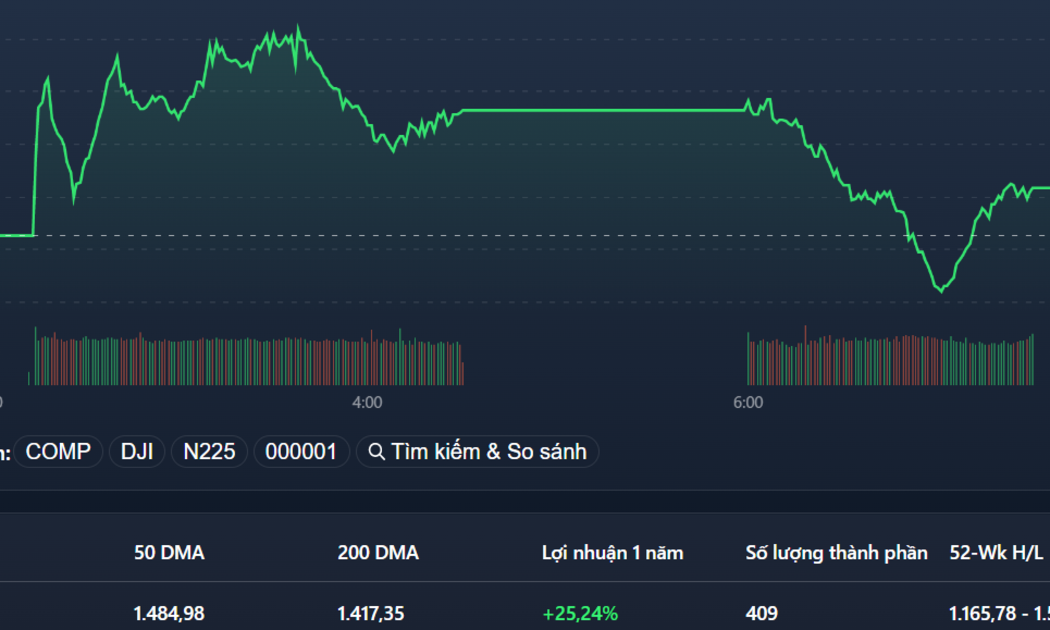This screenshot has height=630, width=1050.
Task: Select the +25,24% yearly return value
Action: point(580,613)
